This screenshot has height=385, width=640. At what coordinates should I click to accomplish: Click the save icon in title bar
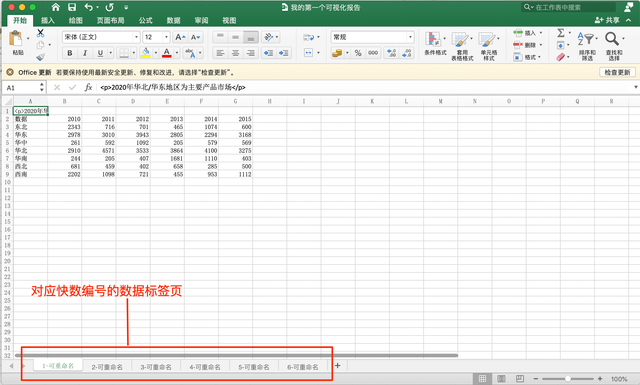coord(72,7)
